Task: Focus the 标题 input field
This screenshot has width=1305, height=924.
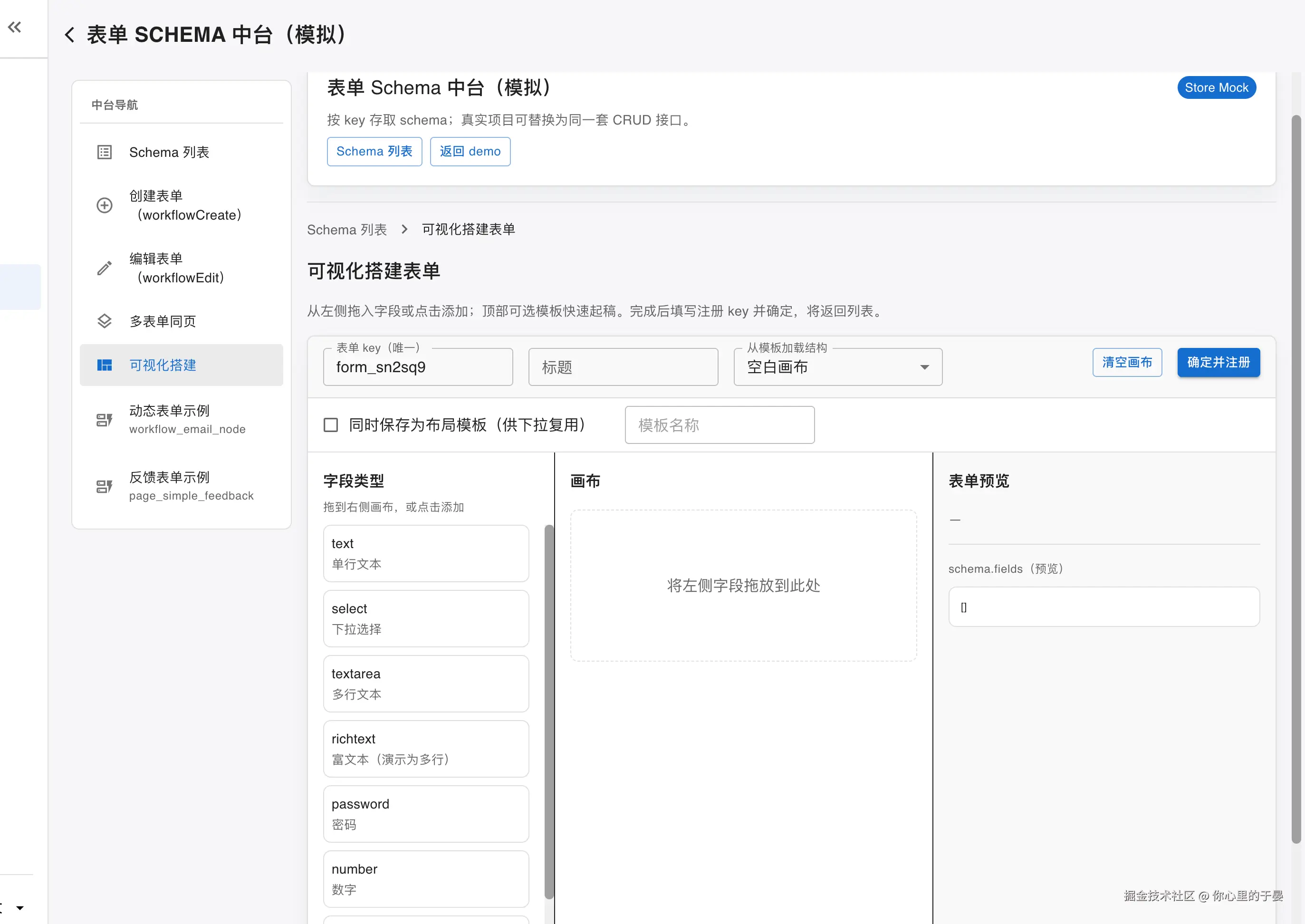Action: tap(623, 367)
